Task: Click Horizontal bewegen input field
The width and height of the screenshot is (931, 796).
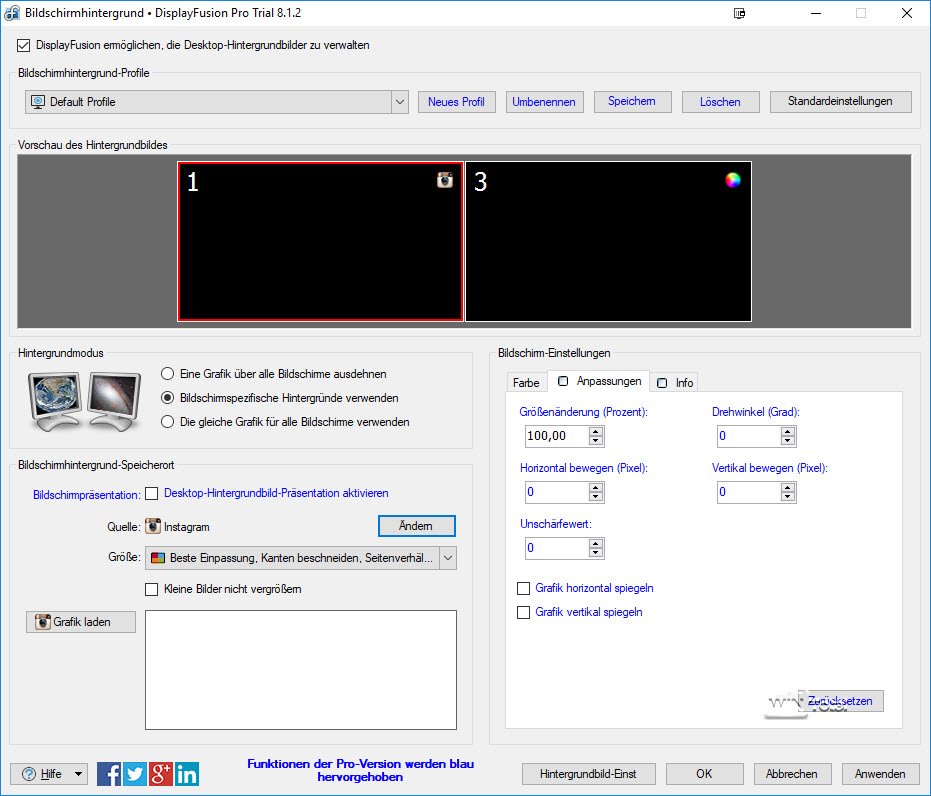Action: [x=558, y=492]
